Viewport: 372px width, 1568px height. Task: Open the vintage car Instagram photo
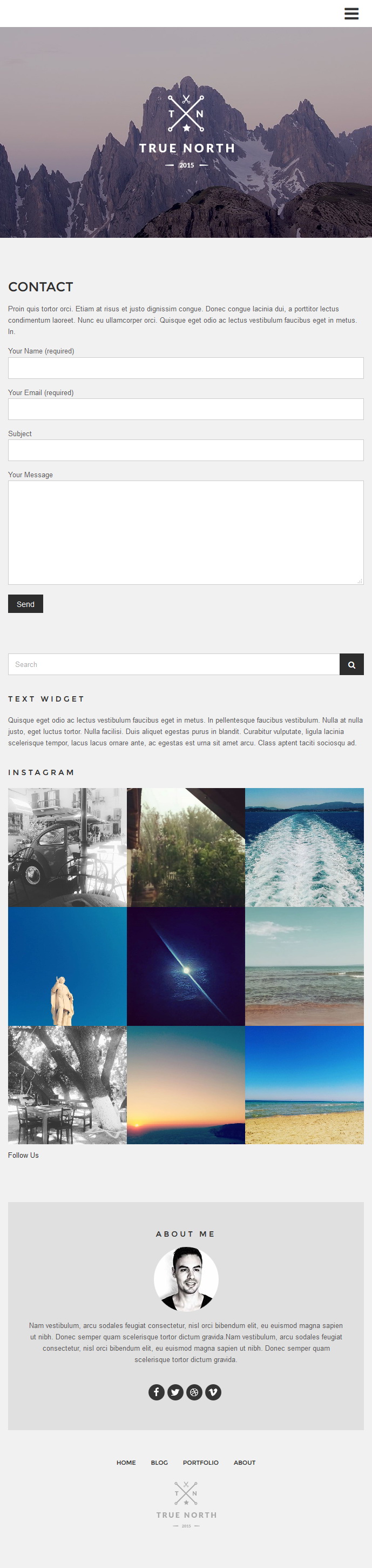[67, 848]
